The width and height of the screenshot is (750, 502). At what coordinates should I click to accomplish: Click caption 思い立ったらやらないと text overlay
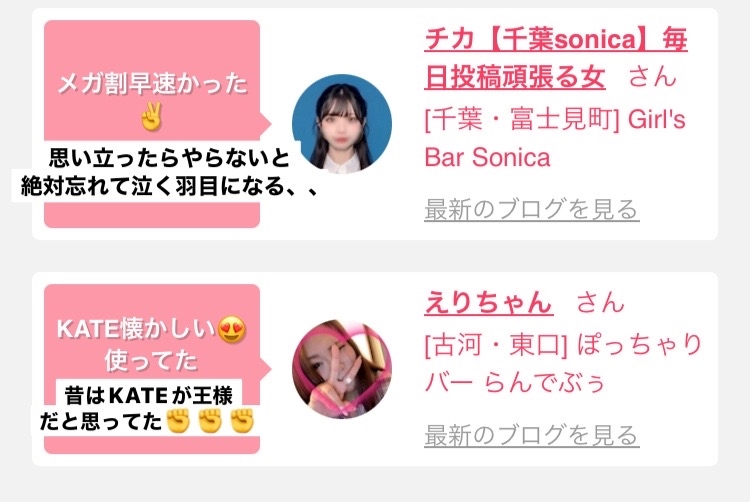(169, 158)
